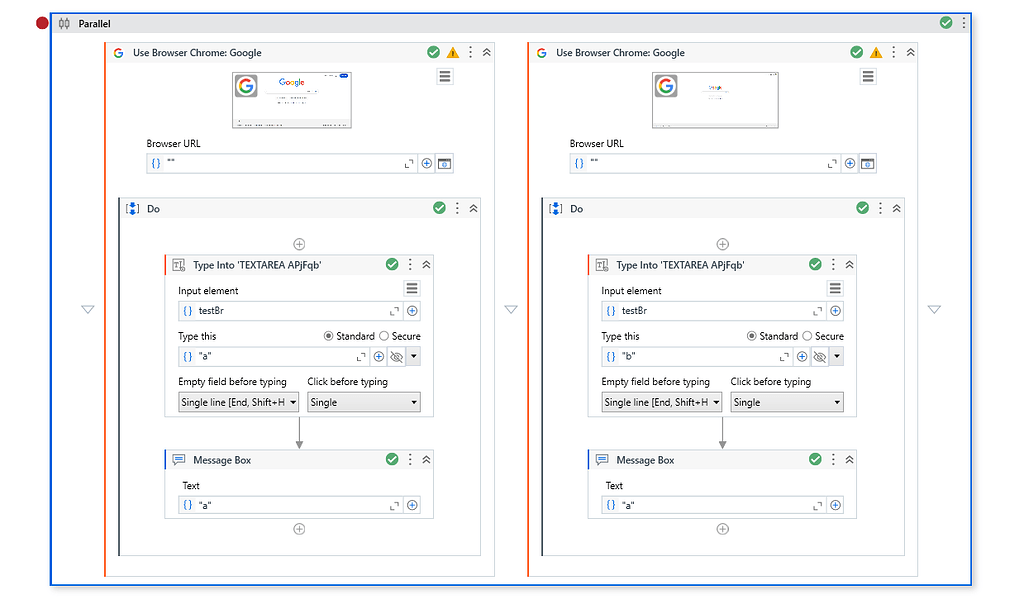Open the kebab menu of right Message Box
Viewport: 1024px width, 609px height.
(833, 459)
